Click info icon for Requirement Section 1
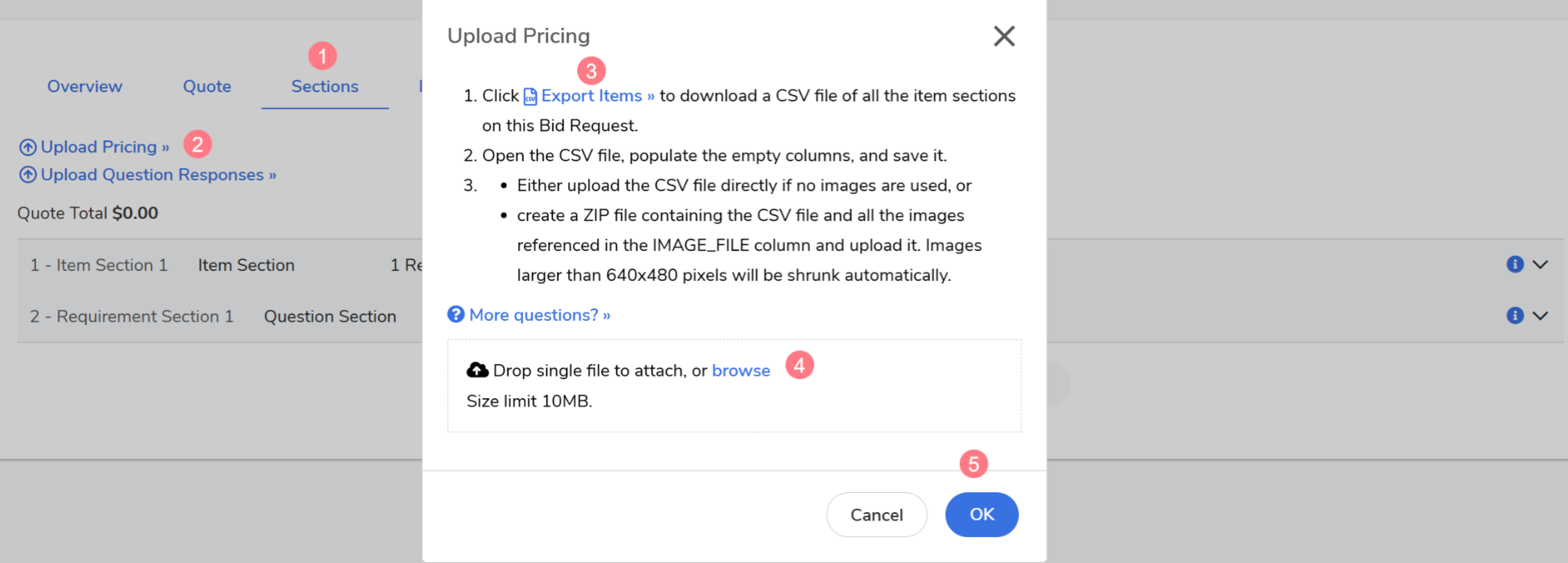 [1515, 316]
